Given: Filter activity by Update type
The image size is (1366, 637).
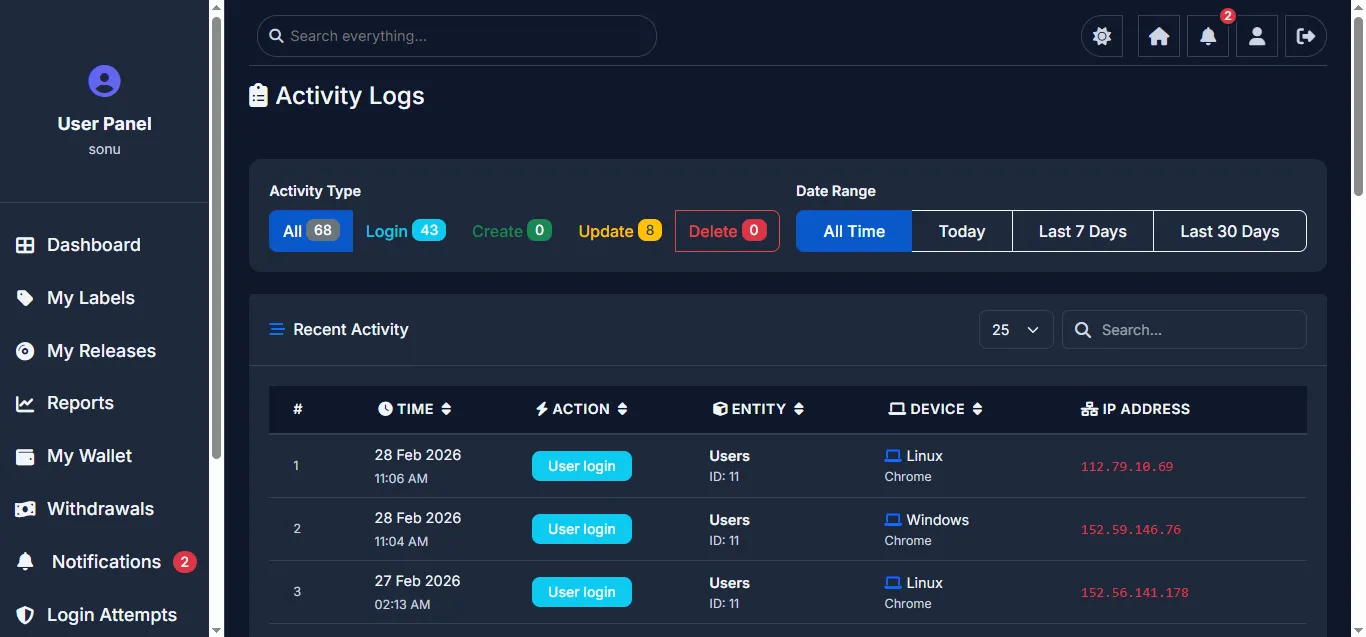Looking at the screenshot, I should (619, 231).
